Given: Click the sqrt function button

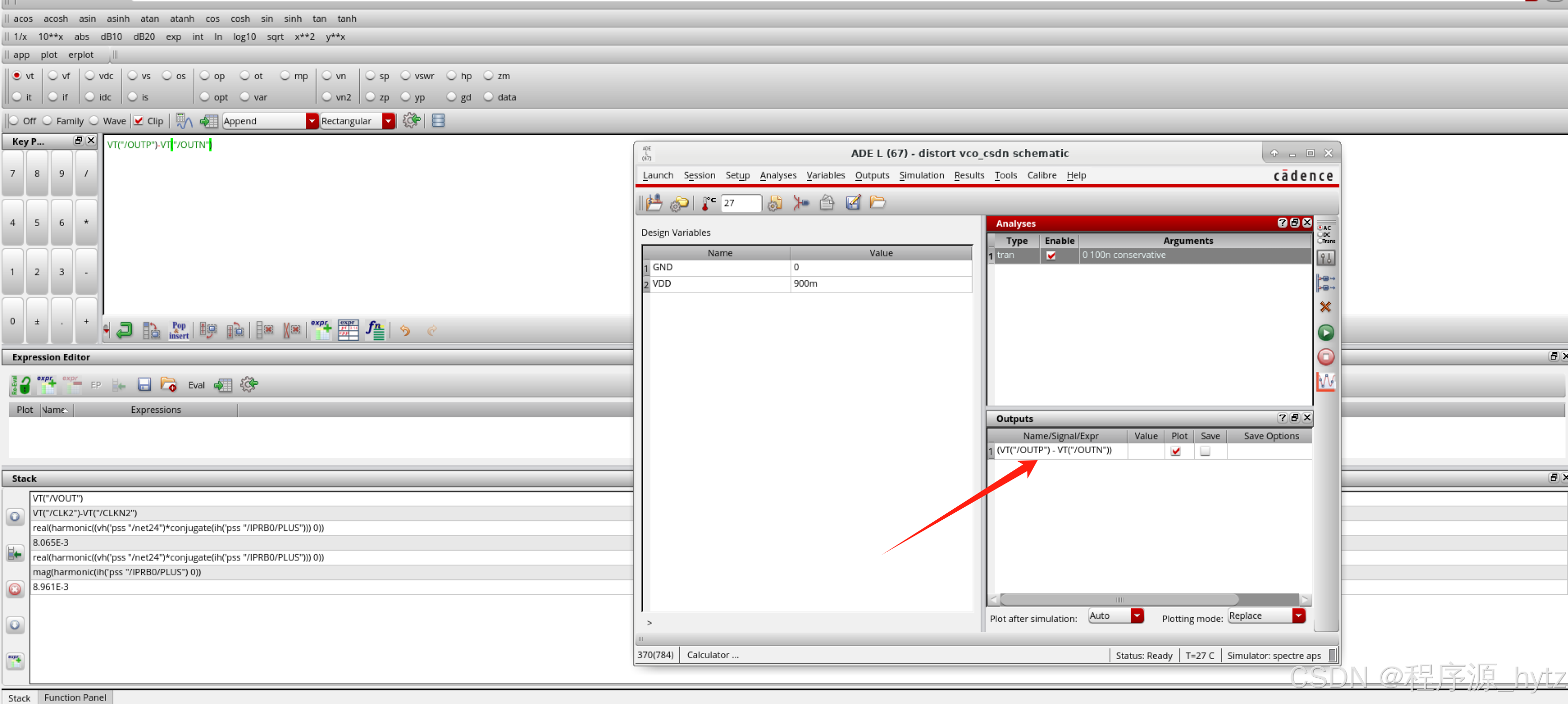Looking at the screenshot, I should click(275, 36).
